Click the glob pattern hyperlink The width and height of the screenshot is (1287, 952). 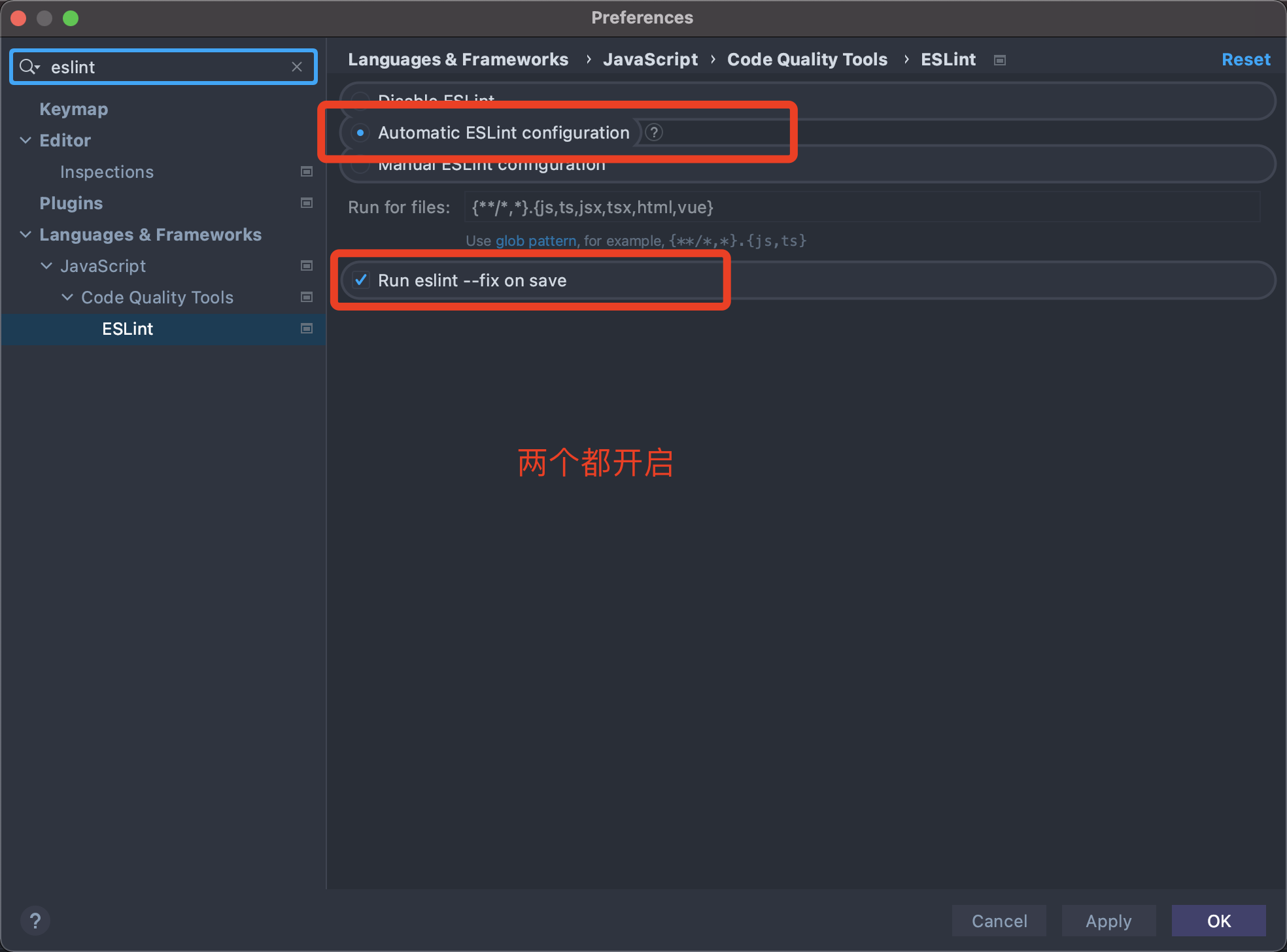pos(536,241)
